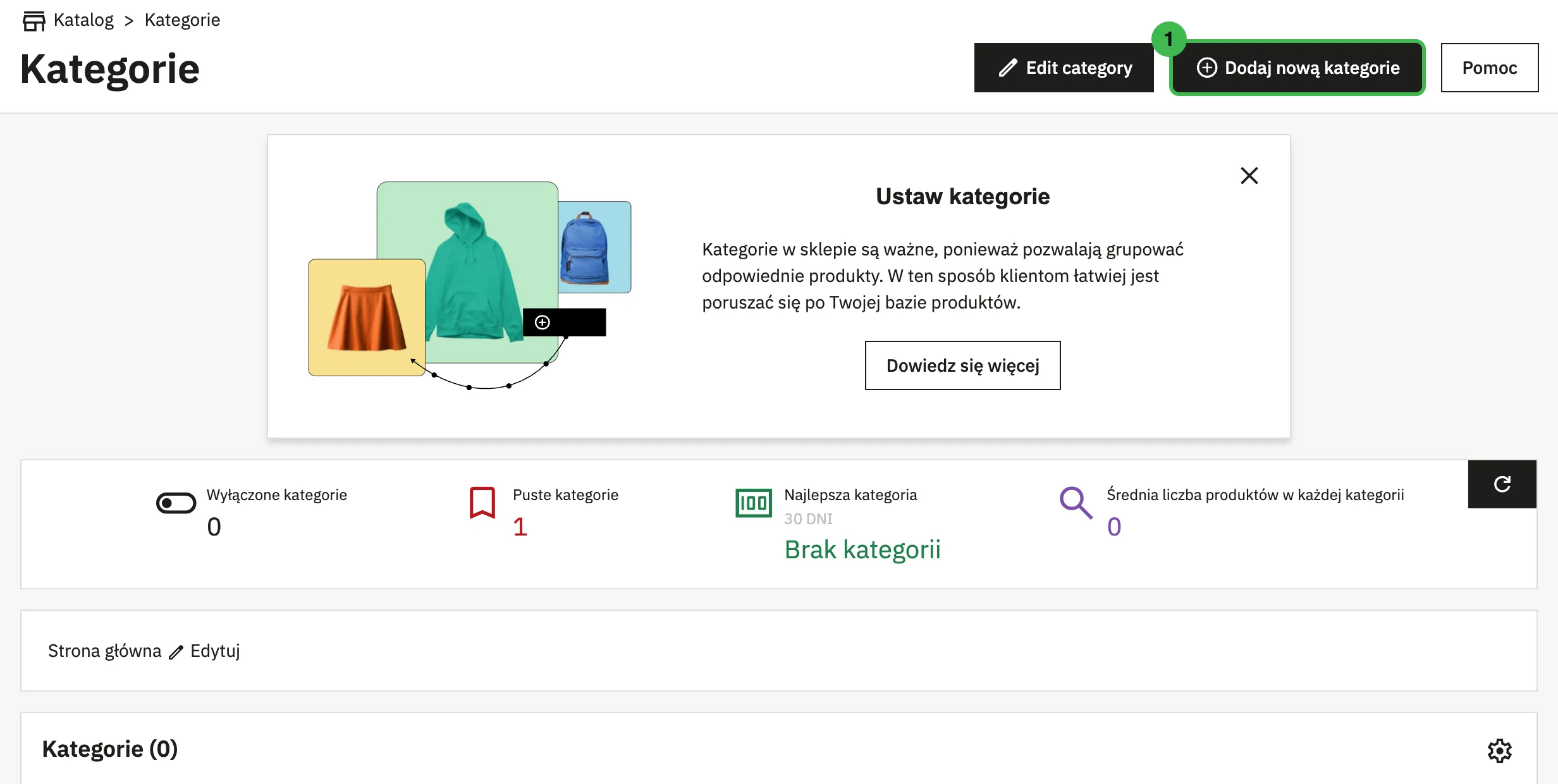The width and height of the screenshot is (1558, 784).
Task: Click the Średnia liczba produktów value 0
Action: tap(1114, 527)
